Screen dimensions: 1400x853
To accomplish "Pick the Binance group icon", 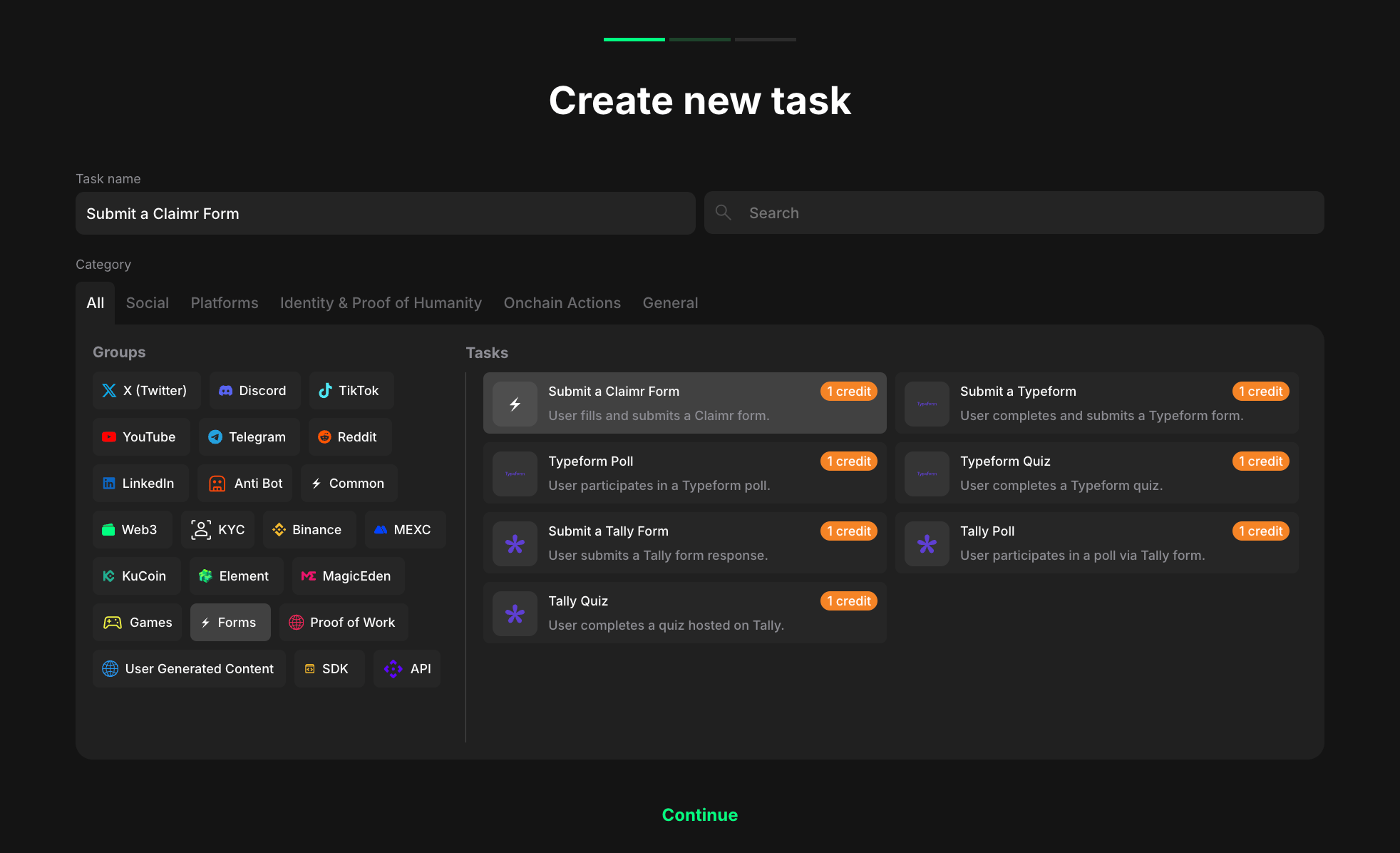I will (279, 530).
